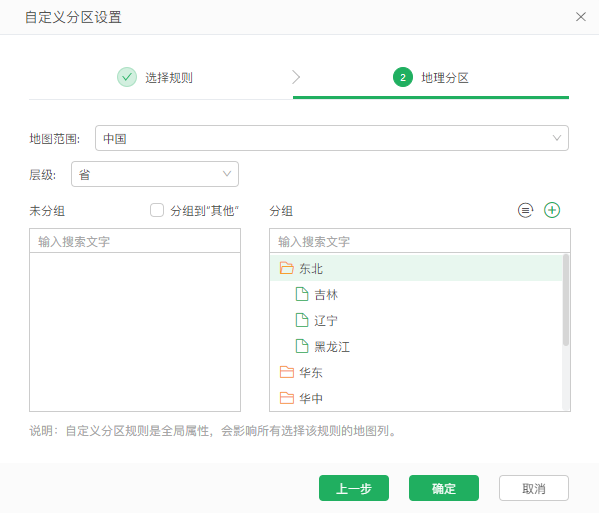Select the 华中 group row
Viewport: 599px width, 513px height.
tap(416, 398)
